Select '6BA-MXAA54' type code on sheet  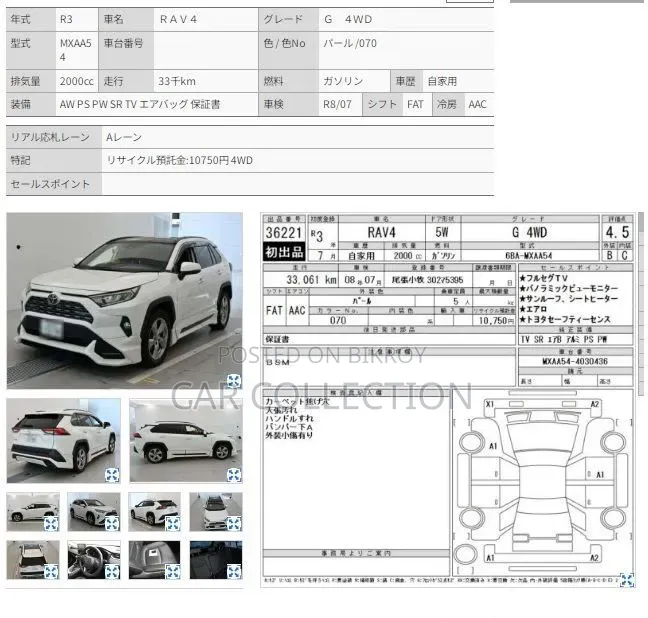tap(529, 256)
